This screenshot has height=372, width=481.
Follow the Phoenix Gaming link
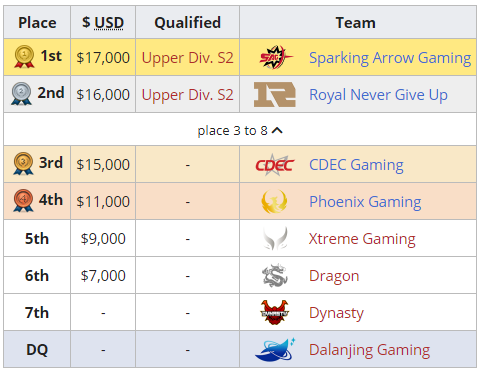tap(365, 202)
